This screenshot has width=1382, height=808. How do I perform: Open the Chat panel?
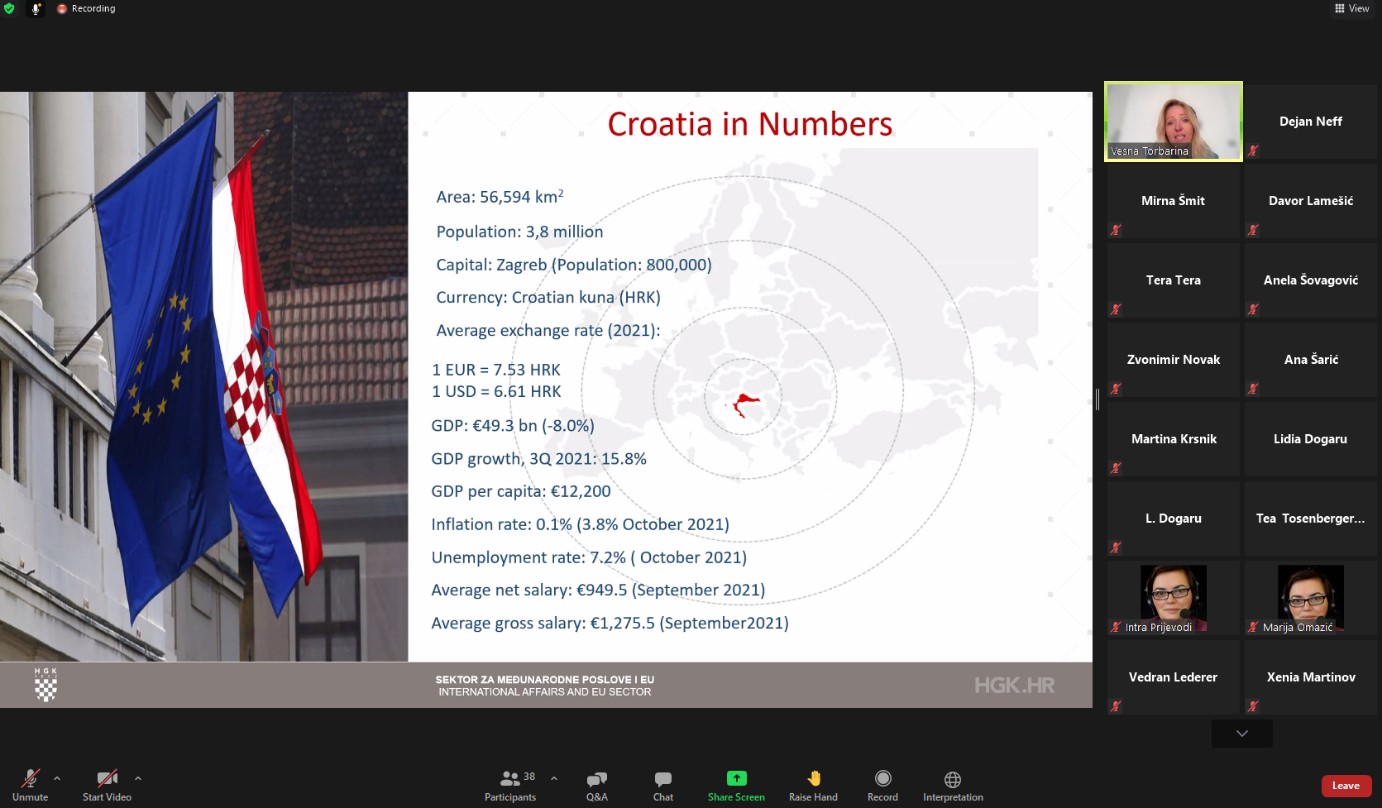tap(662, 784)
